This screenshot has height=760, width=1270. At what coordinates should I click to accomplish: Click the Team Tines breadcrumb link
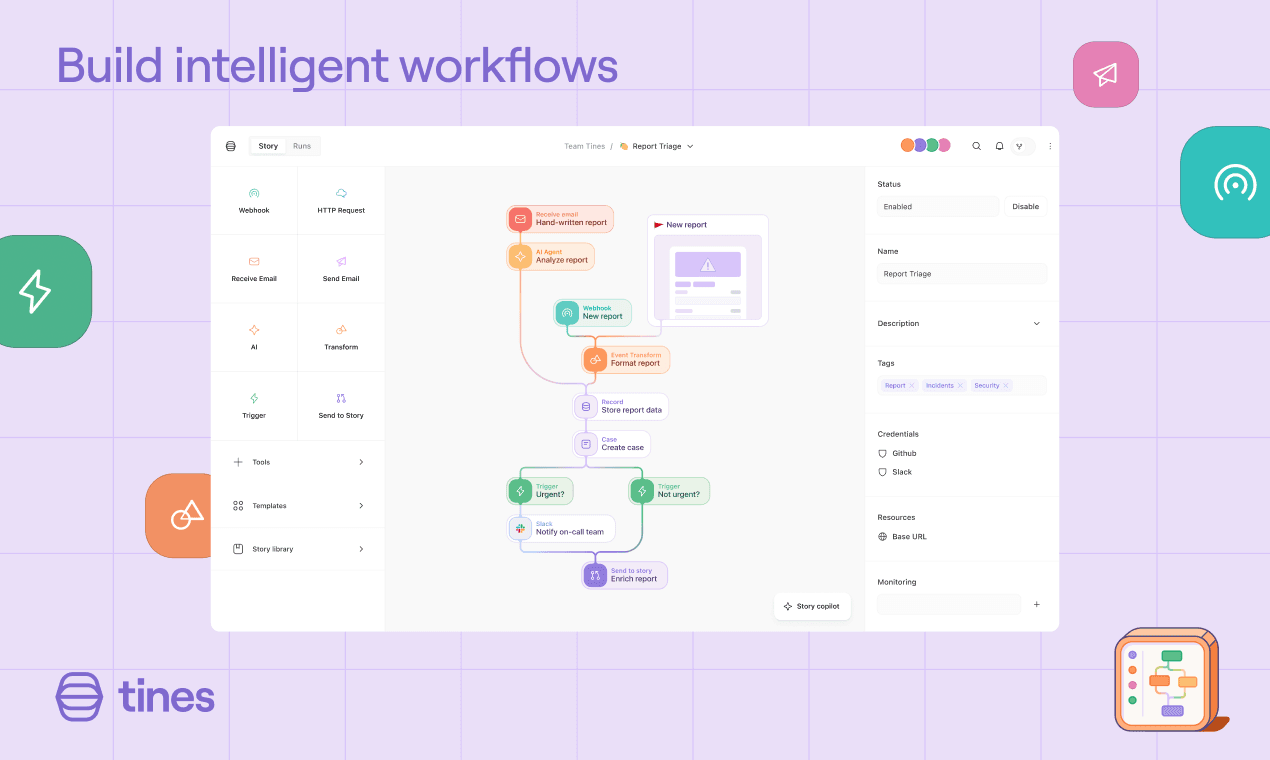point(584,146)
